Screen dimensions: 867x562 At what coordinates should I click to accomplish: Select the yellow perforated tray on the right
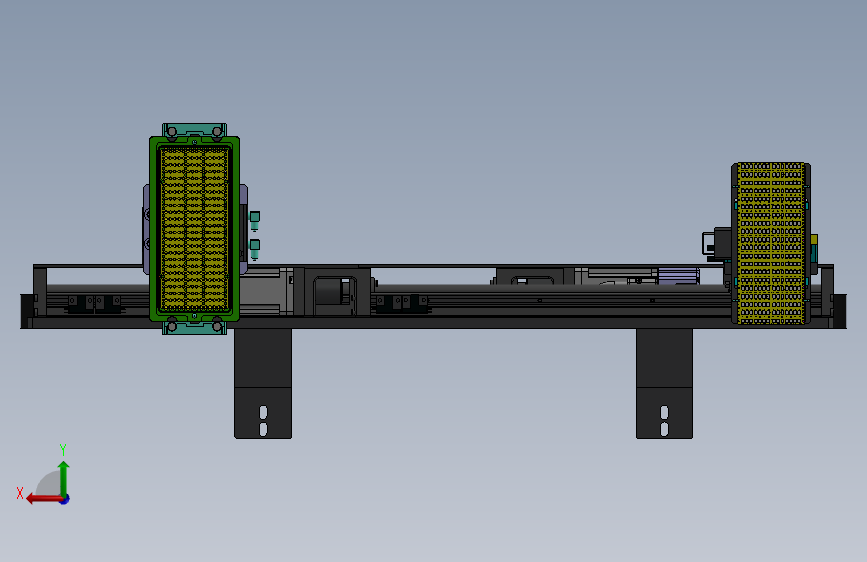point(771,243)
